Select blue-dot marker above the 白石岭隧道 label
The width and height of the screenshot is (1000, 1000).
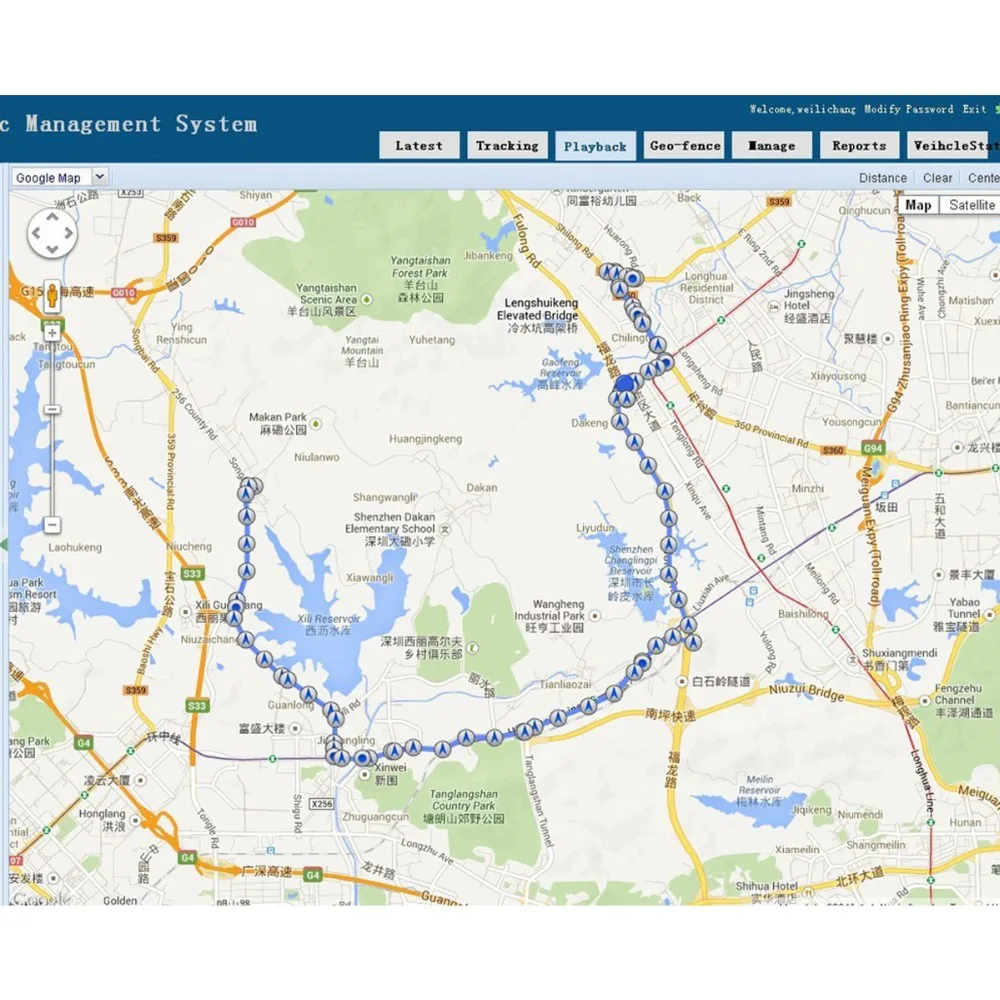(643, 664)
